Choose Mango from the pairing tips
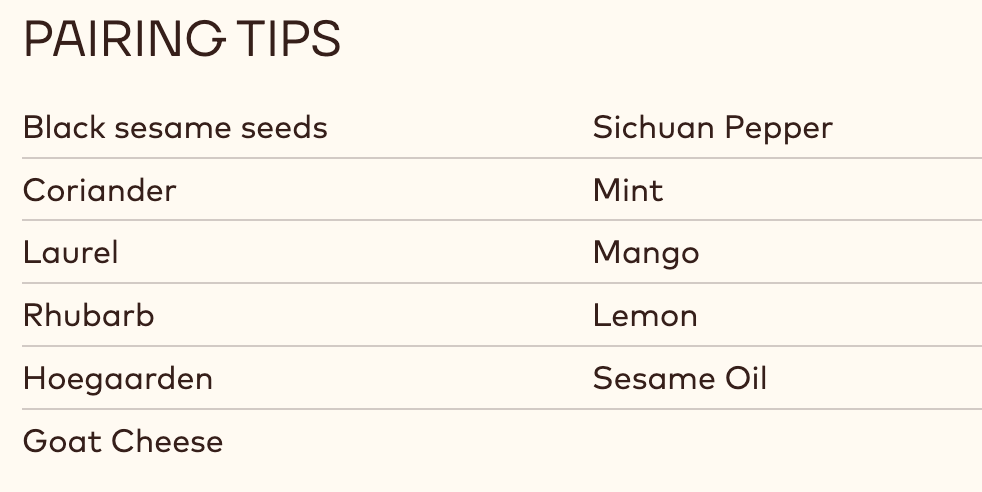This screenshot has width=982, height=492. (x=646, y=253)
